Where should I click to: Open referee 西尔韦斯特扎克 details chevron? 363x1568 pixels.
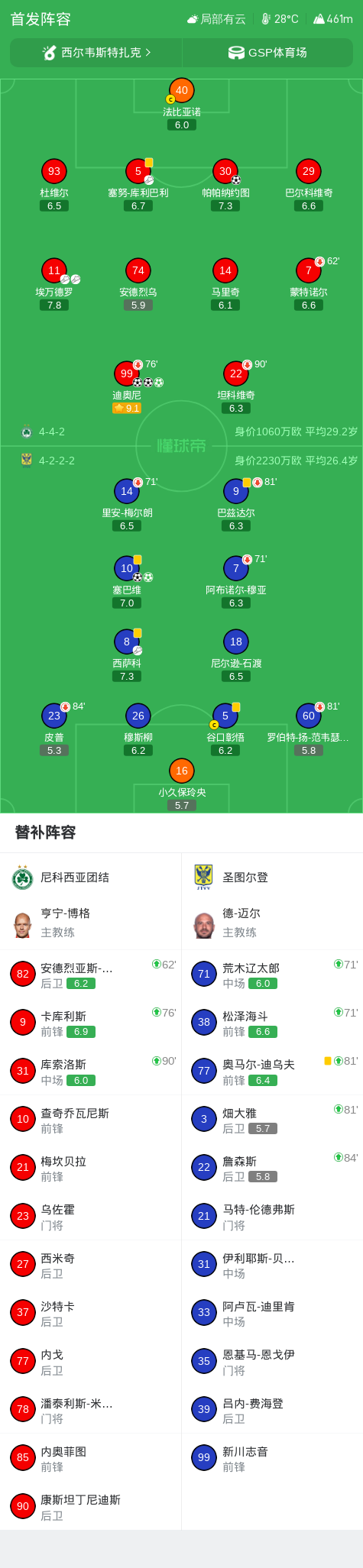point(147,53)
